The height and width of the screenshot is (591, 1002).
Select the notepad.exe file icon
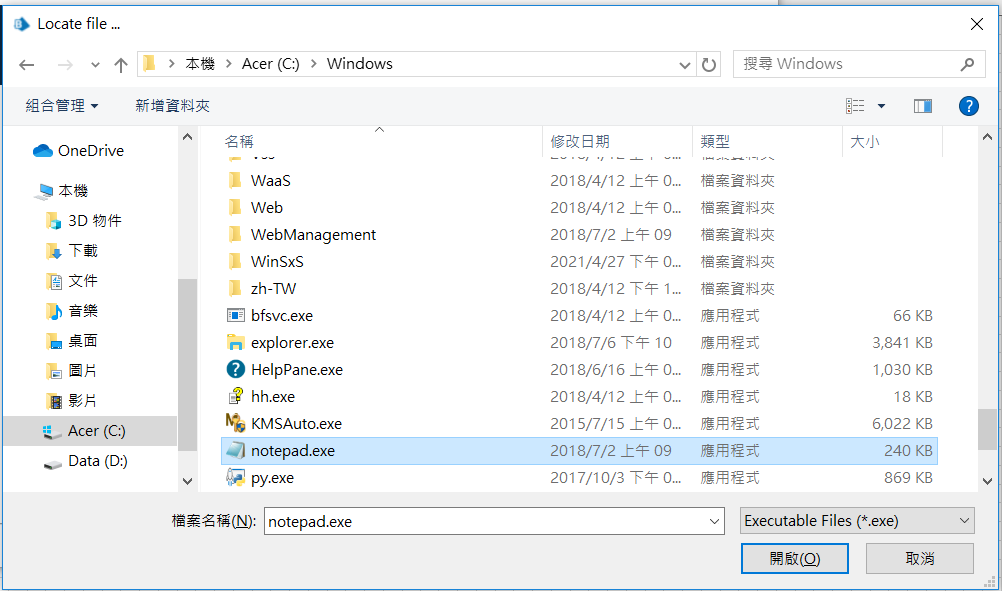236,450
